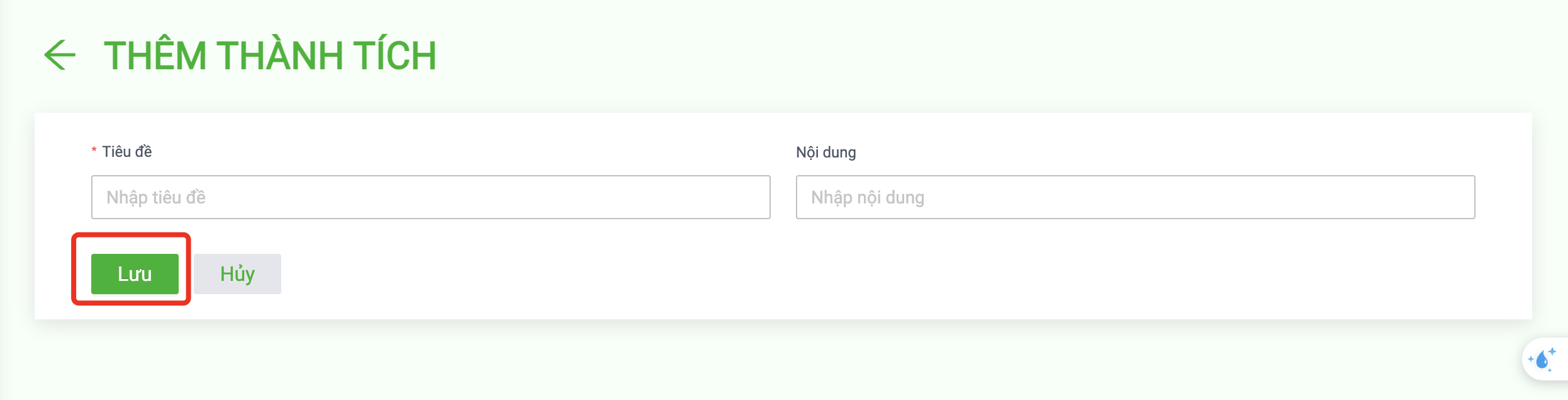
Task: Cancel the form with the Hủy button
Action: [x=237, y=274]
